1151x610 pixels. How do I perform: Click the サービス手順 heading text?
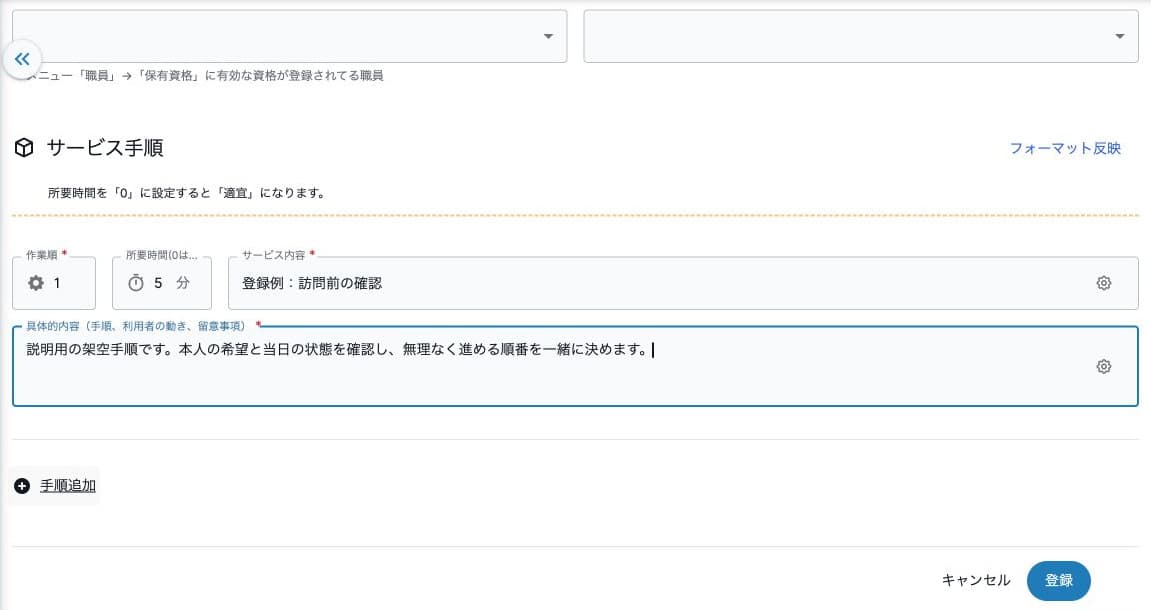(105, 148)
